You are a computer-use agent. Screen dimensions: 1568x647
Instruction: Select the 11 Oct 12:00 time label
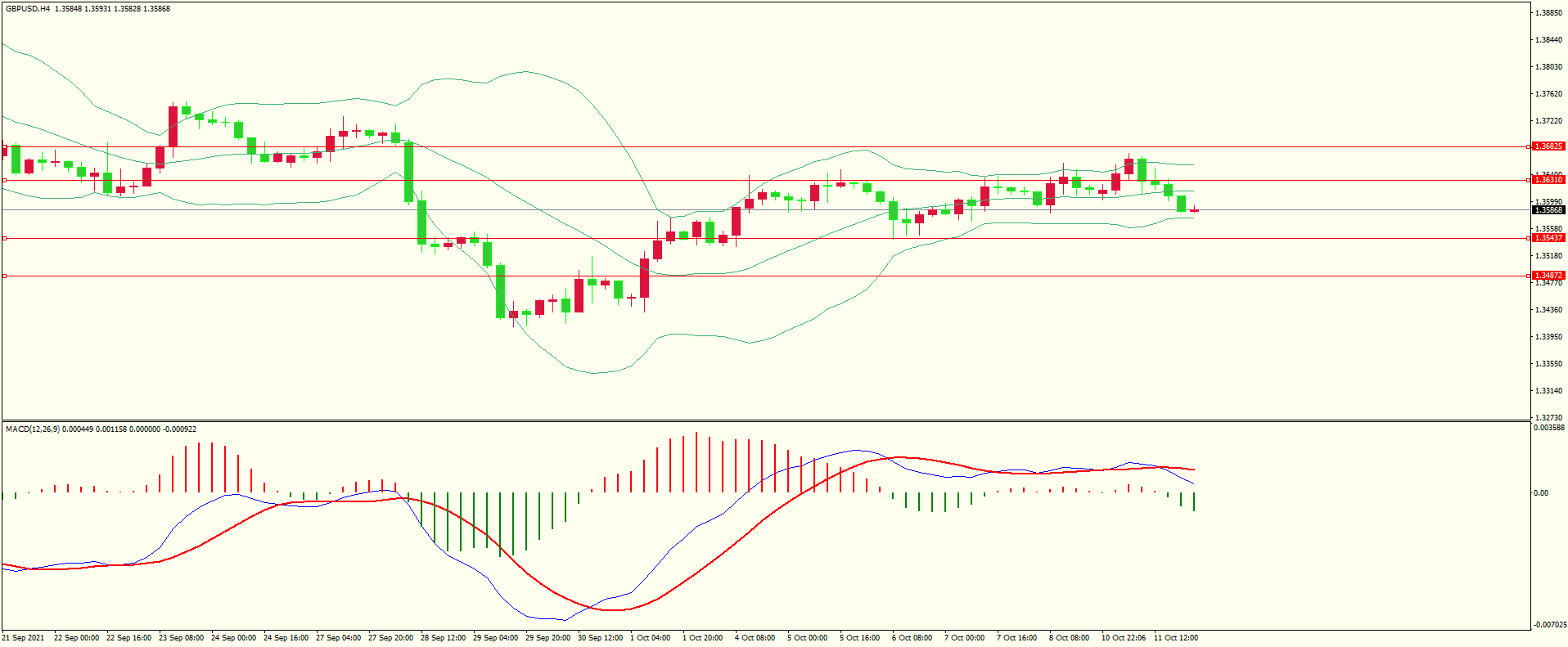click(x=1175, y=638)
